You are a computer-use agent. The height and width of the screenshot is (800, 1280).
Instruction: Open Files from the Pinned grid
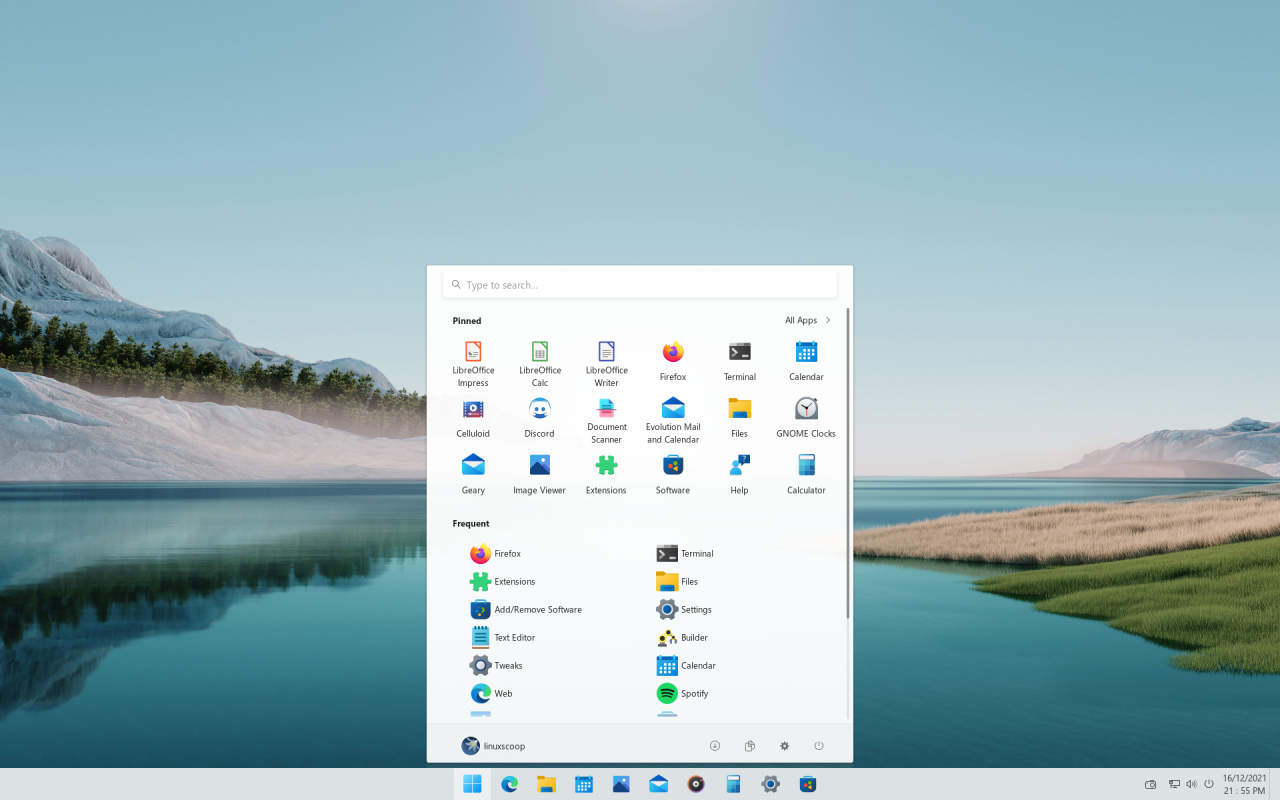click(x=740, y=420)
